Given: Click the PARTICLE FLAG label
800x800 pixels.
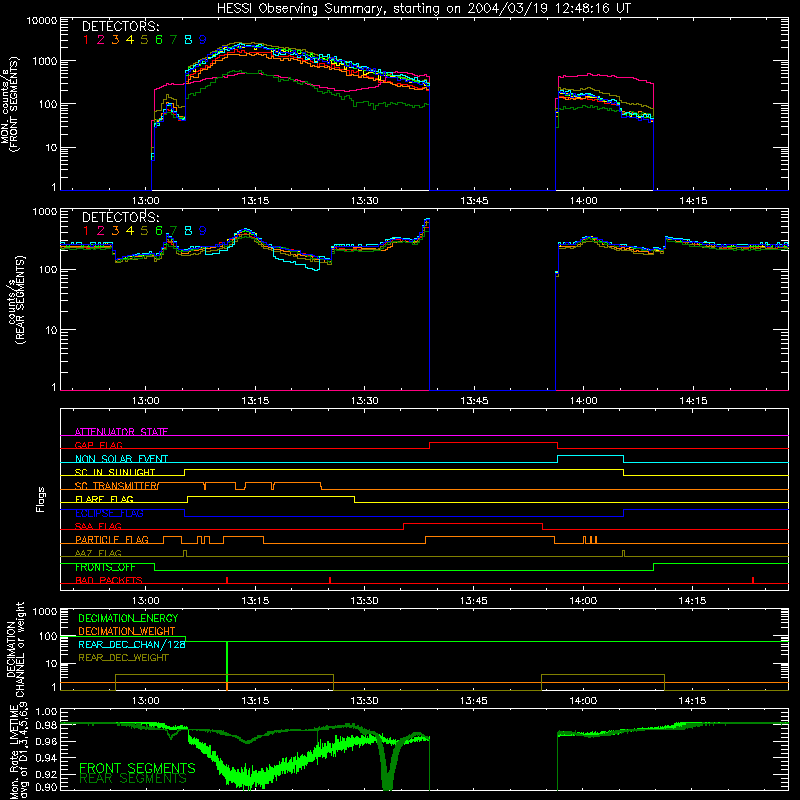Looking at the screenshot, I should tap(112, 540).
